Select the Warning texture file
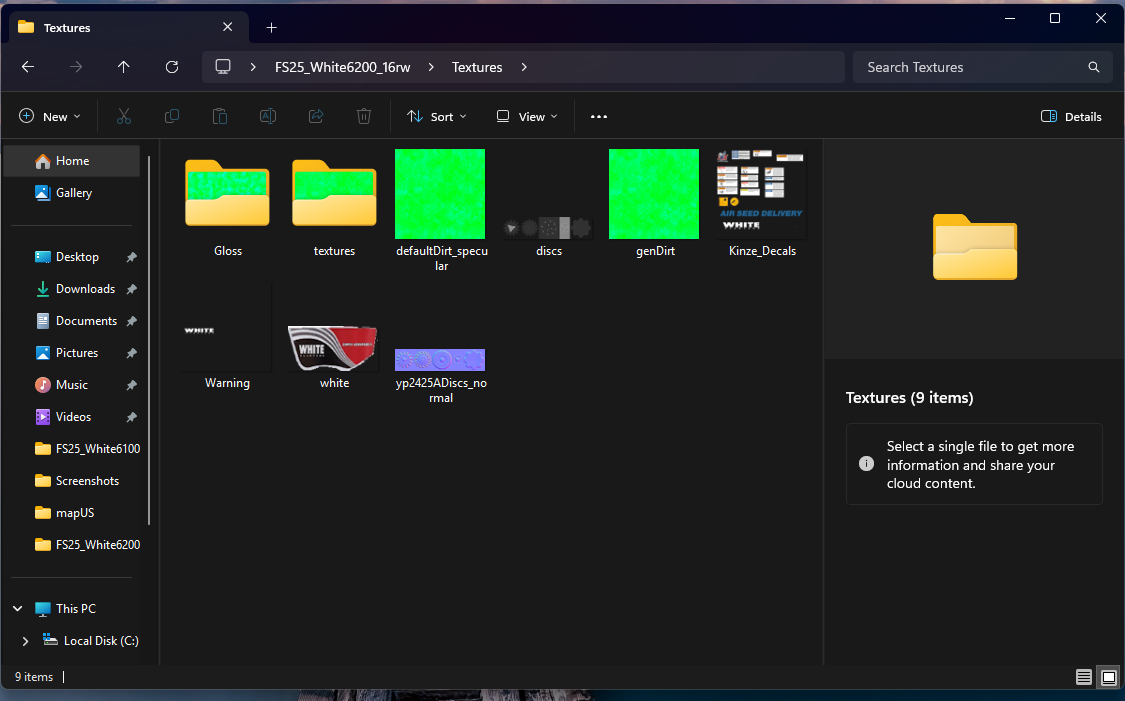Screen dimensions: 1125x701 [227, 337]
